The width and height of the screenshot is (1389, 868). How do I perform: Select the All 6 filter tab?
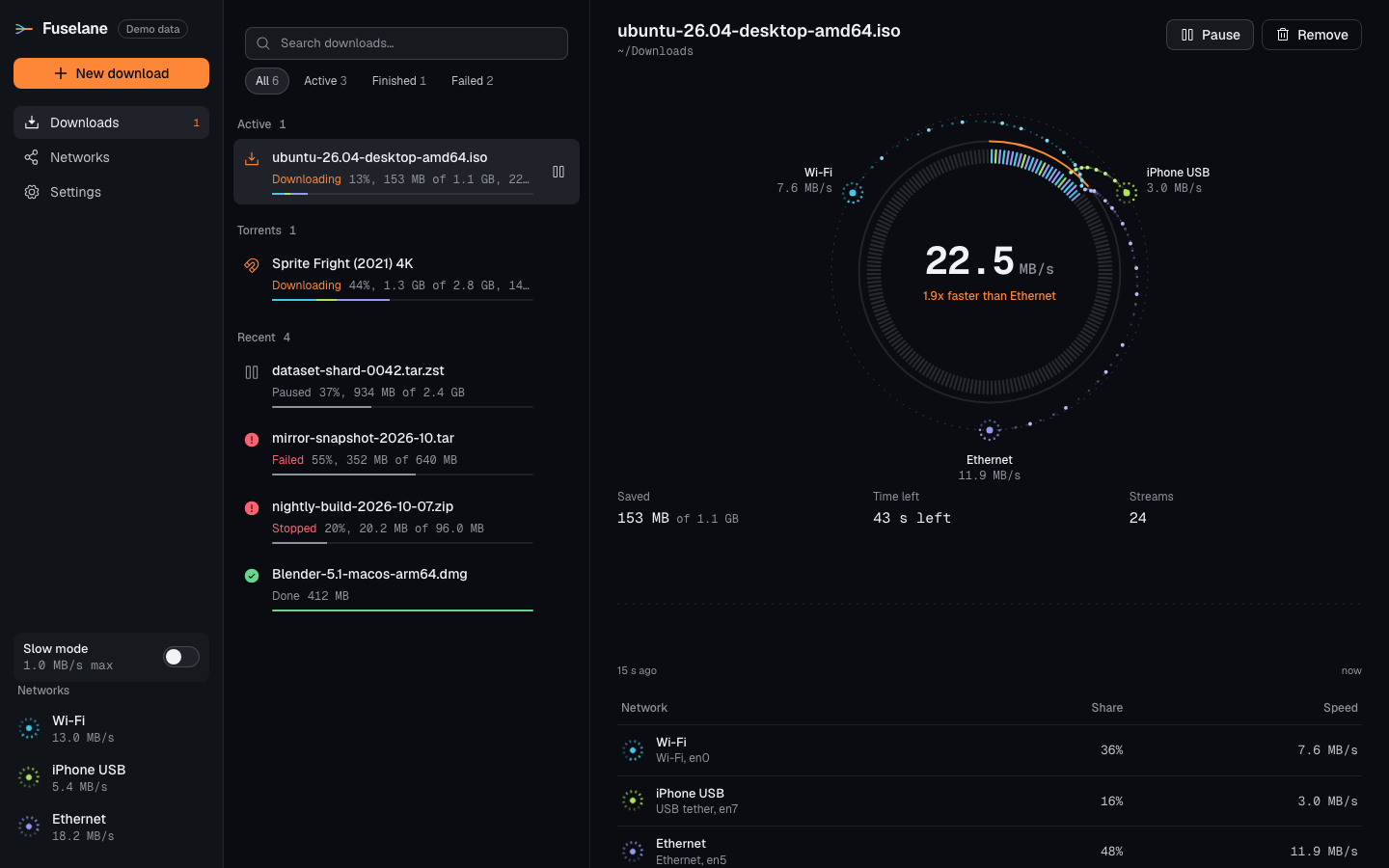pos(267,81)
